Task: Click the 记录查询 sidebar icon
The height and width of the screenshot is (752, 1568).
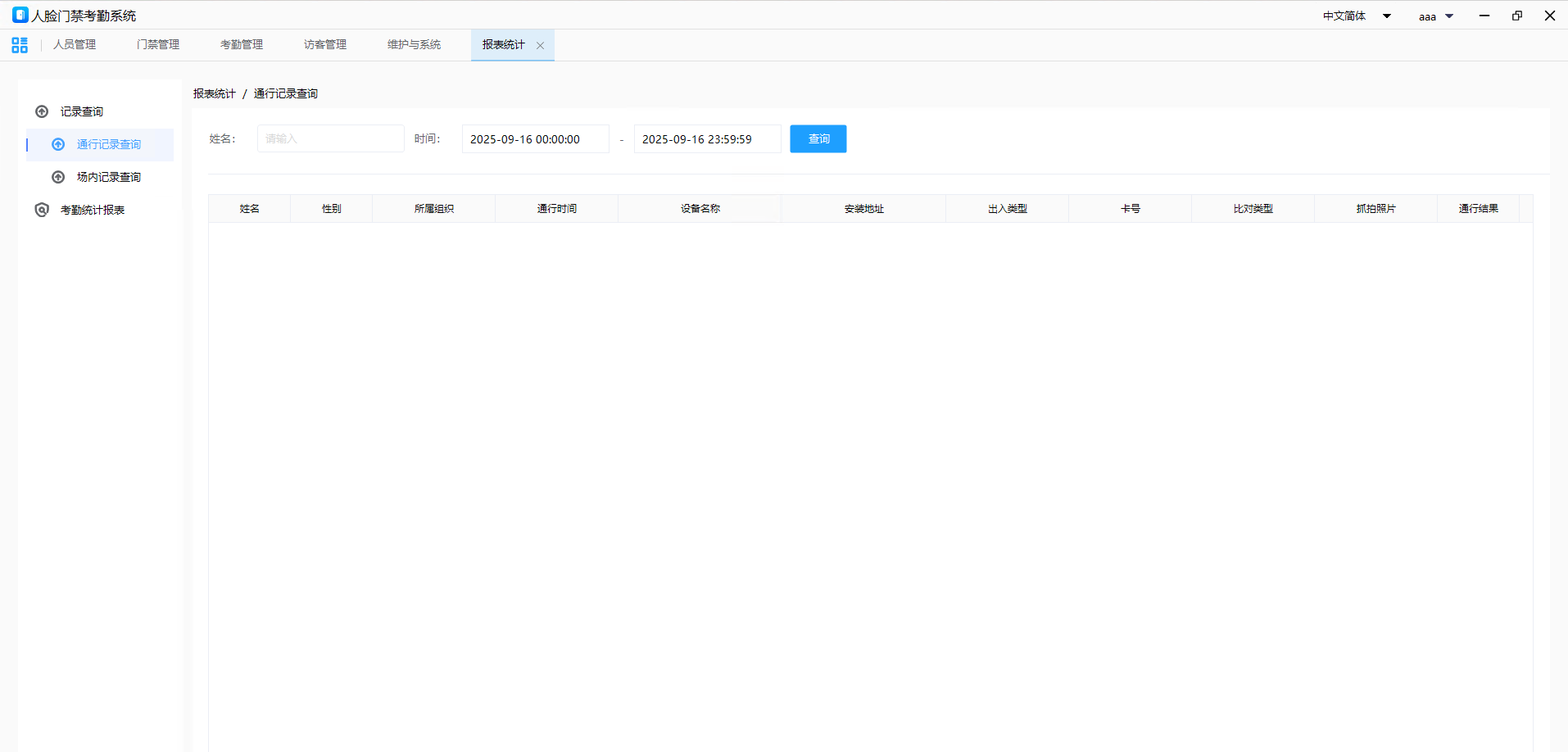Action: pos(42,111)
